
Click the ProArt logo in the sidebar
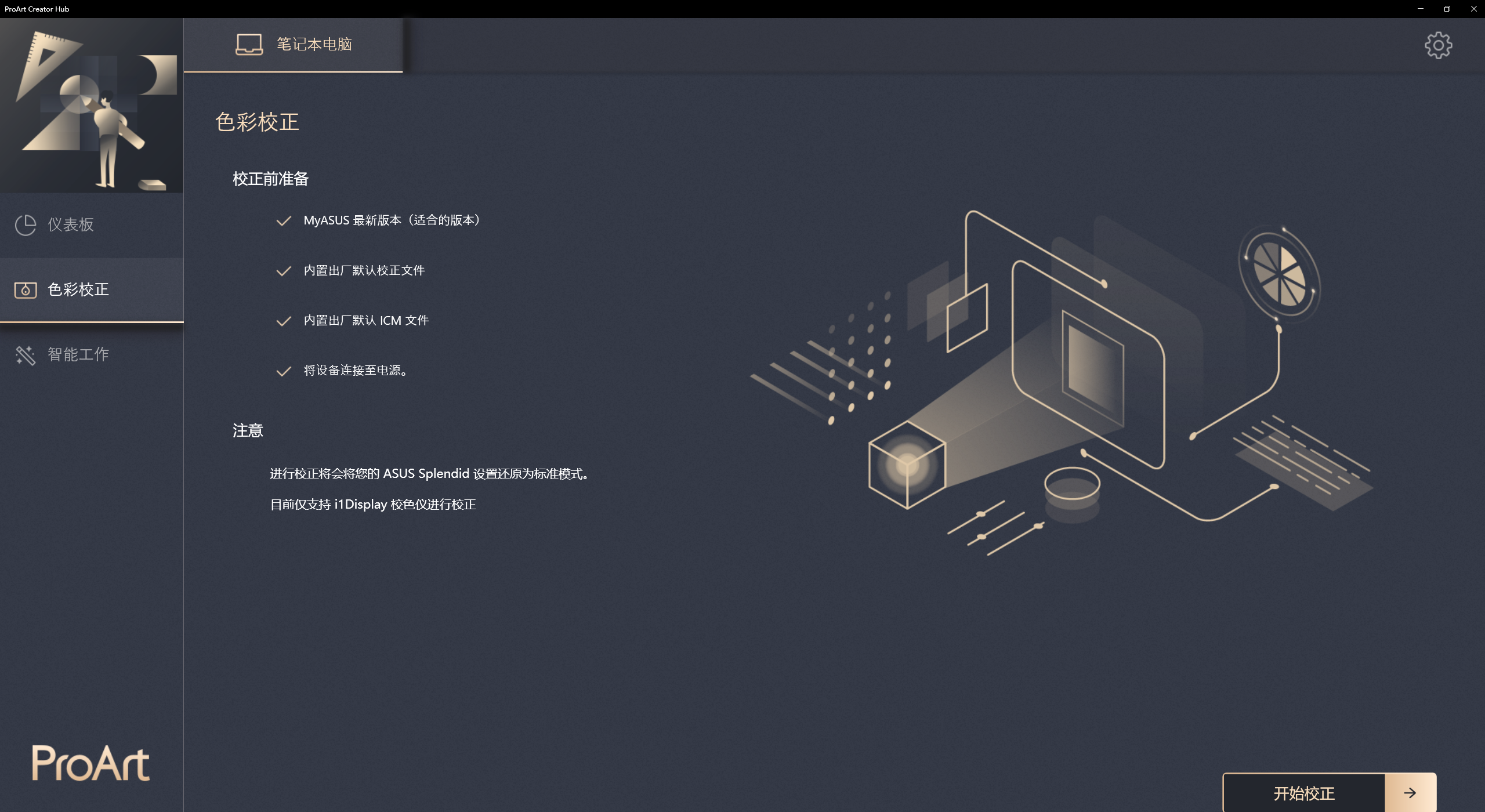[x=90, y=763]
